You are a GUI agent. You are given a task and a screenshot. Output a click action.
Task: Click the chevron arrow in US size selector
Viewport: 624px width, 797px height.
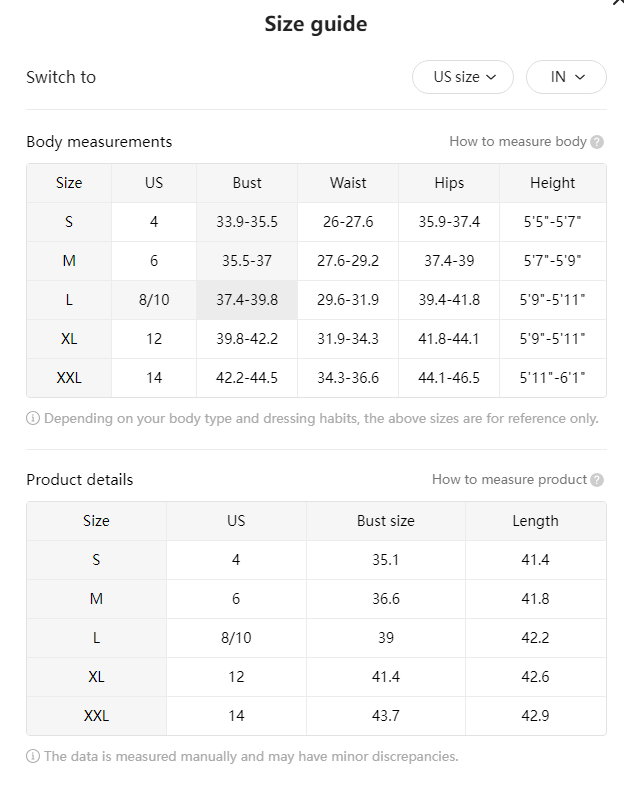pyautogui.click(x=491, y=77)
